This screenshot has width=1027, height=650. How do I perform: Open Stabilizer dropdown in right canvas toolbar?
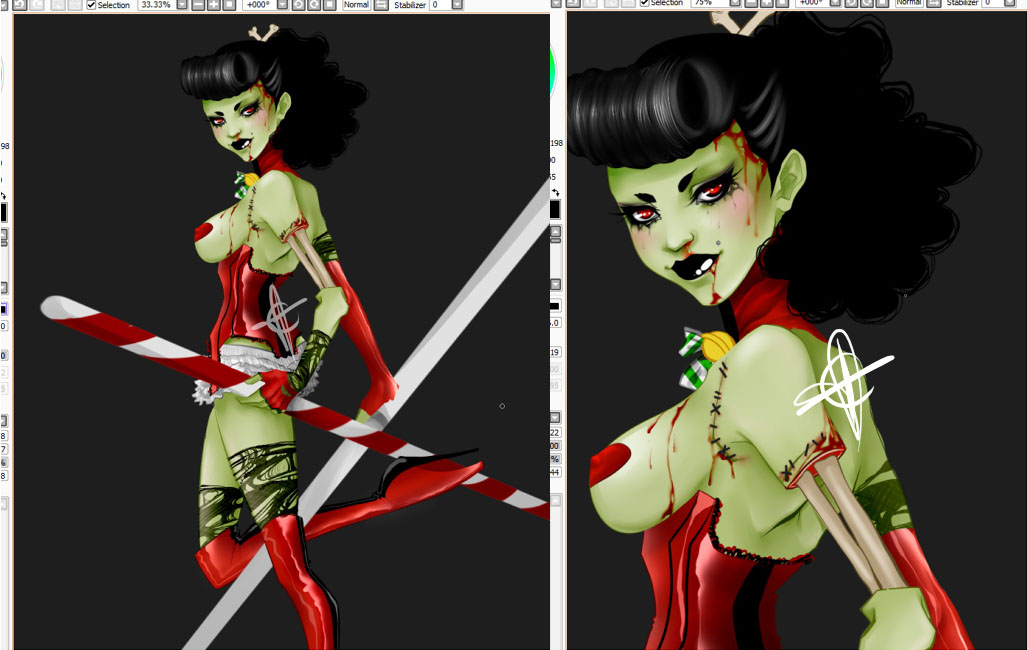(x=1011, y=3)
